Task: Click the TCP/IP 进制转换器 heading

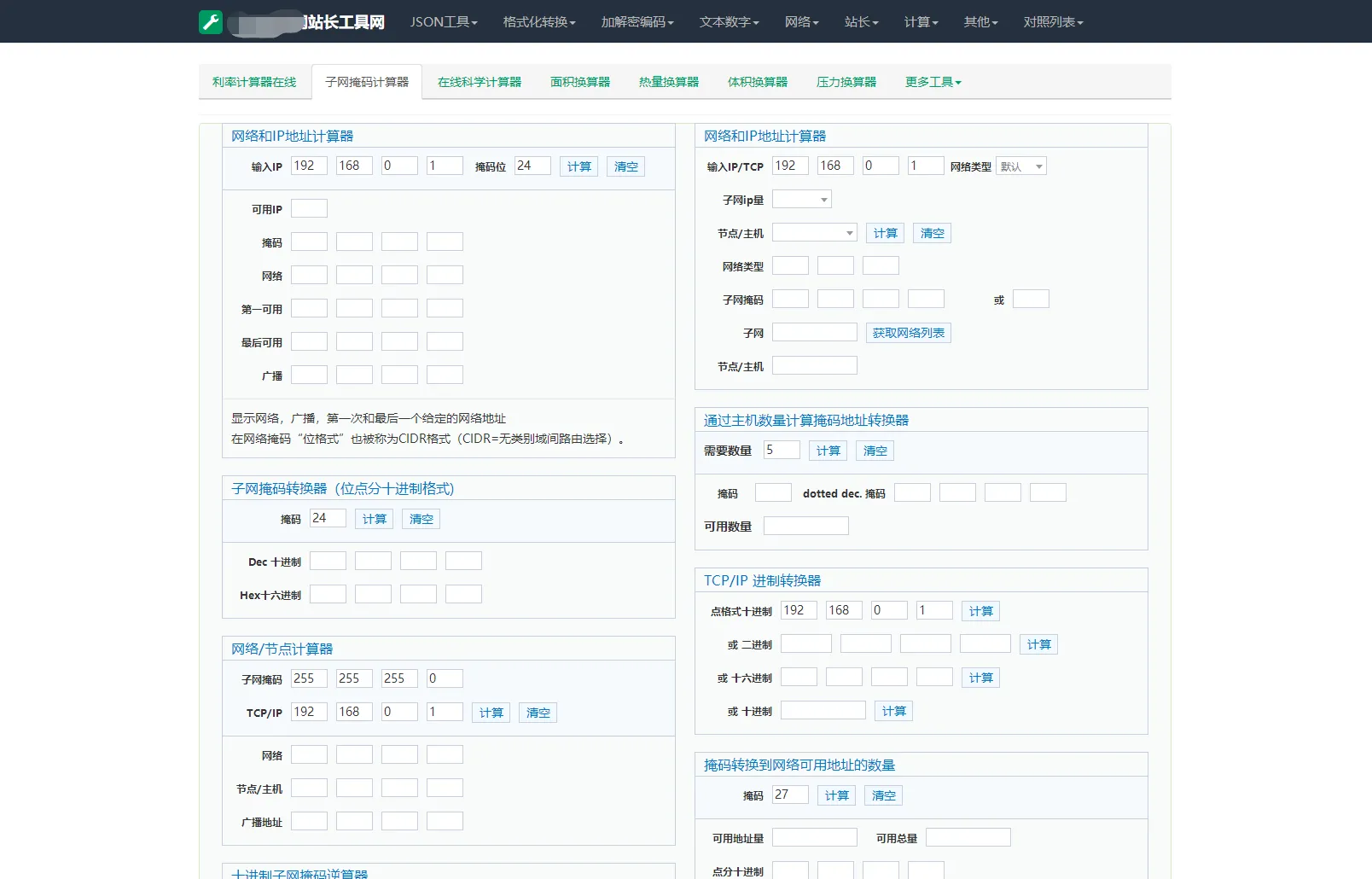Action: tap(762, 580)
